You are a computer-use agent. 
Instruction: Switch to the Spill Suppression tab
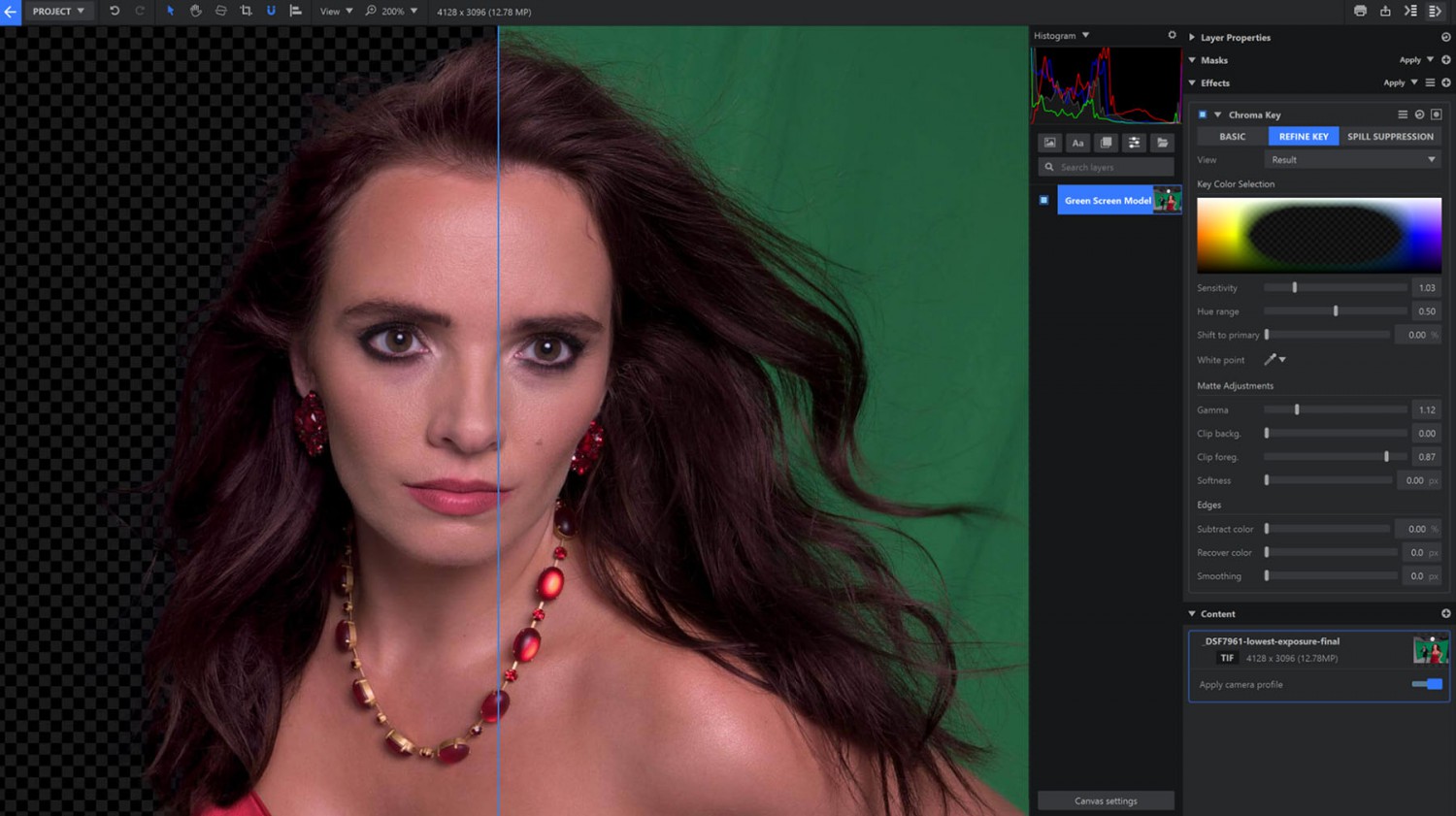(x=1390, y=137)
